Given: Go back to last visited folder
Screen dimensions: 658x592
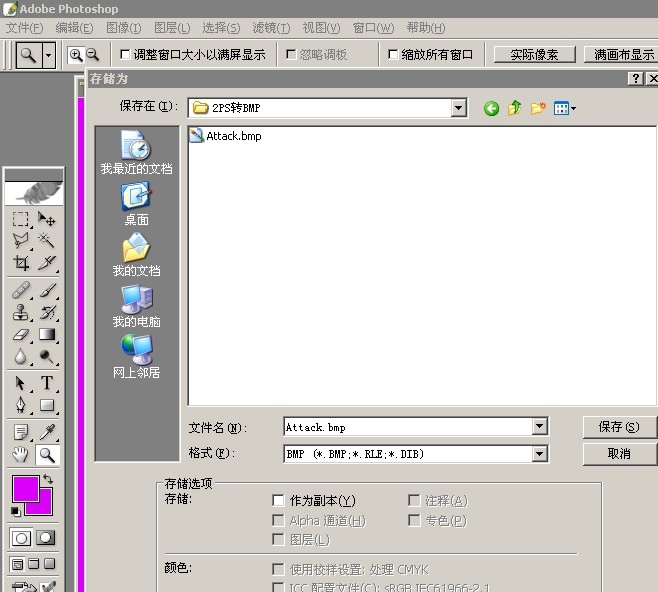Looking at the screenshot, I should pos(491,108).
